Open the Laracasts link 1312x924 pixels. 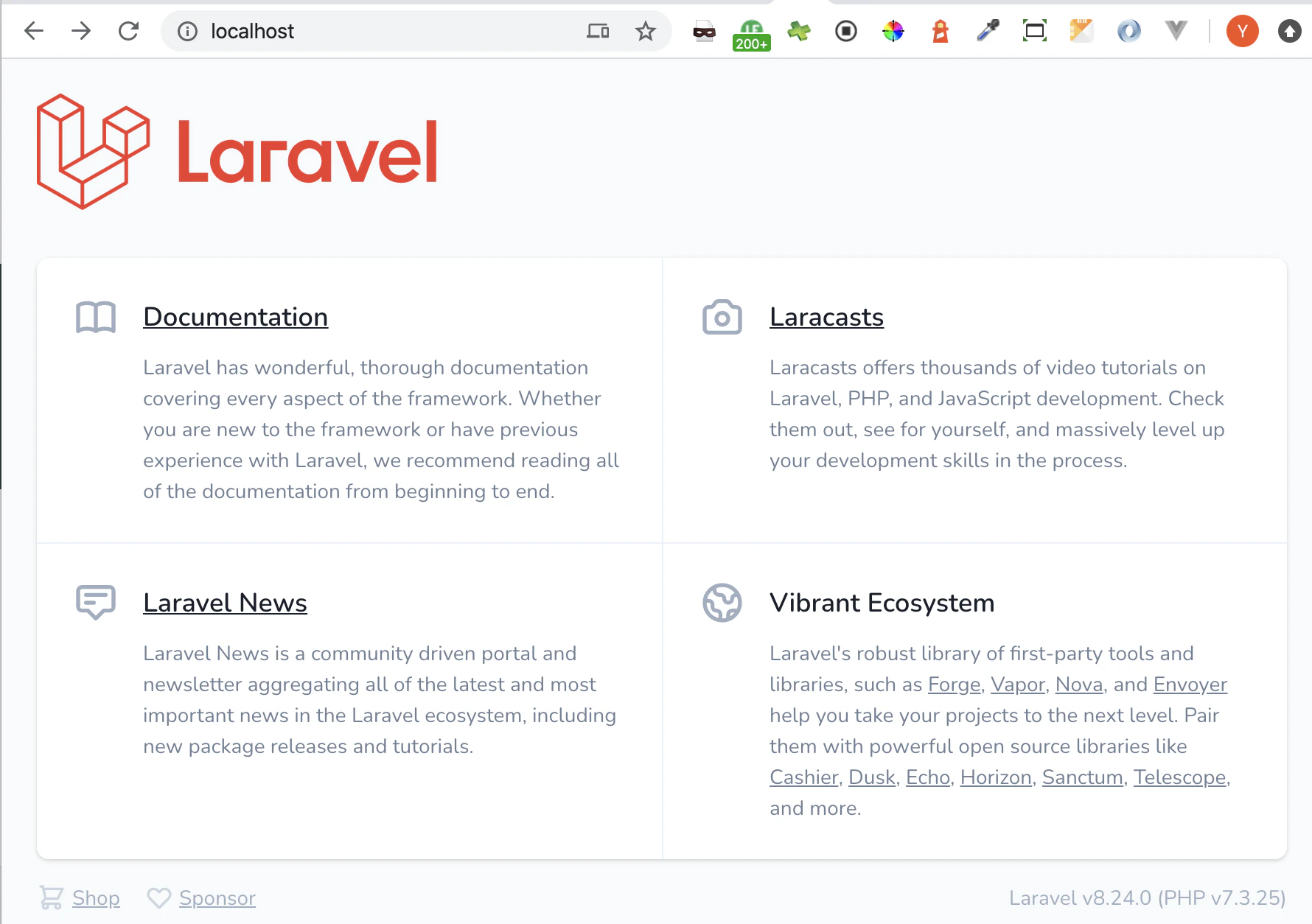[x=827, y=317]
